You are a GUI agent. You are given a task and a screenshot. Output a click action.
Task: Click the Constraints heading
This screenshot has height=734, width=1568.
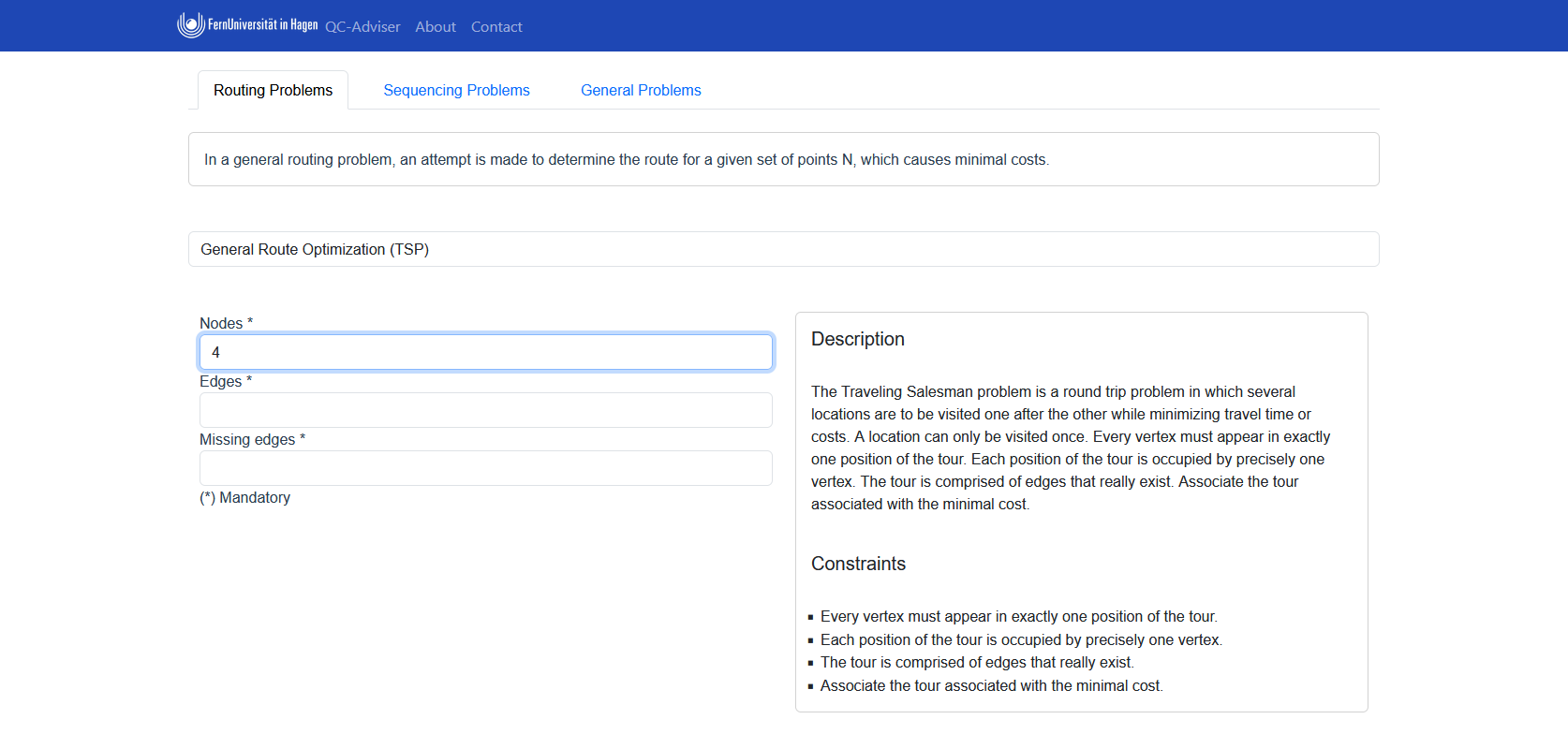click(x=858, y=564)
